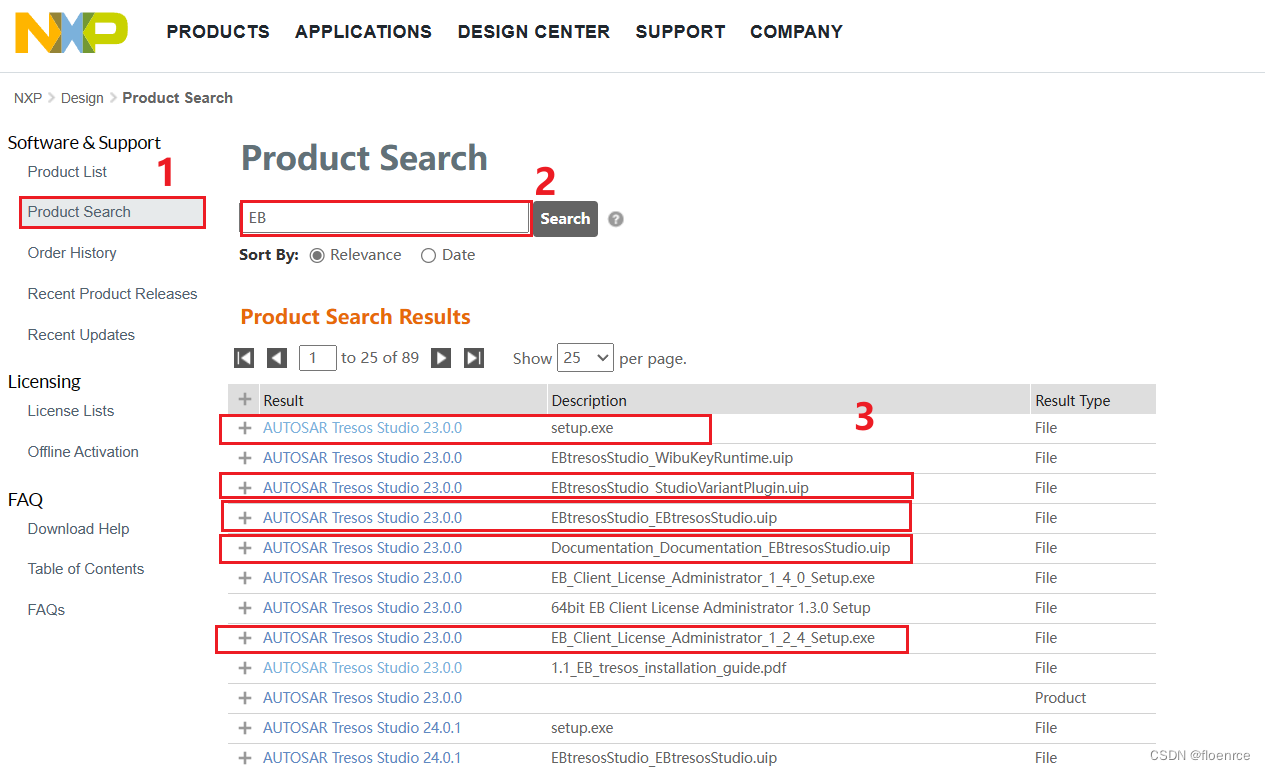This screenshot has height=770, width=1265.
Task: Open Offline Activation link
Action: click(83, 452)
